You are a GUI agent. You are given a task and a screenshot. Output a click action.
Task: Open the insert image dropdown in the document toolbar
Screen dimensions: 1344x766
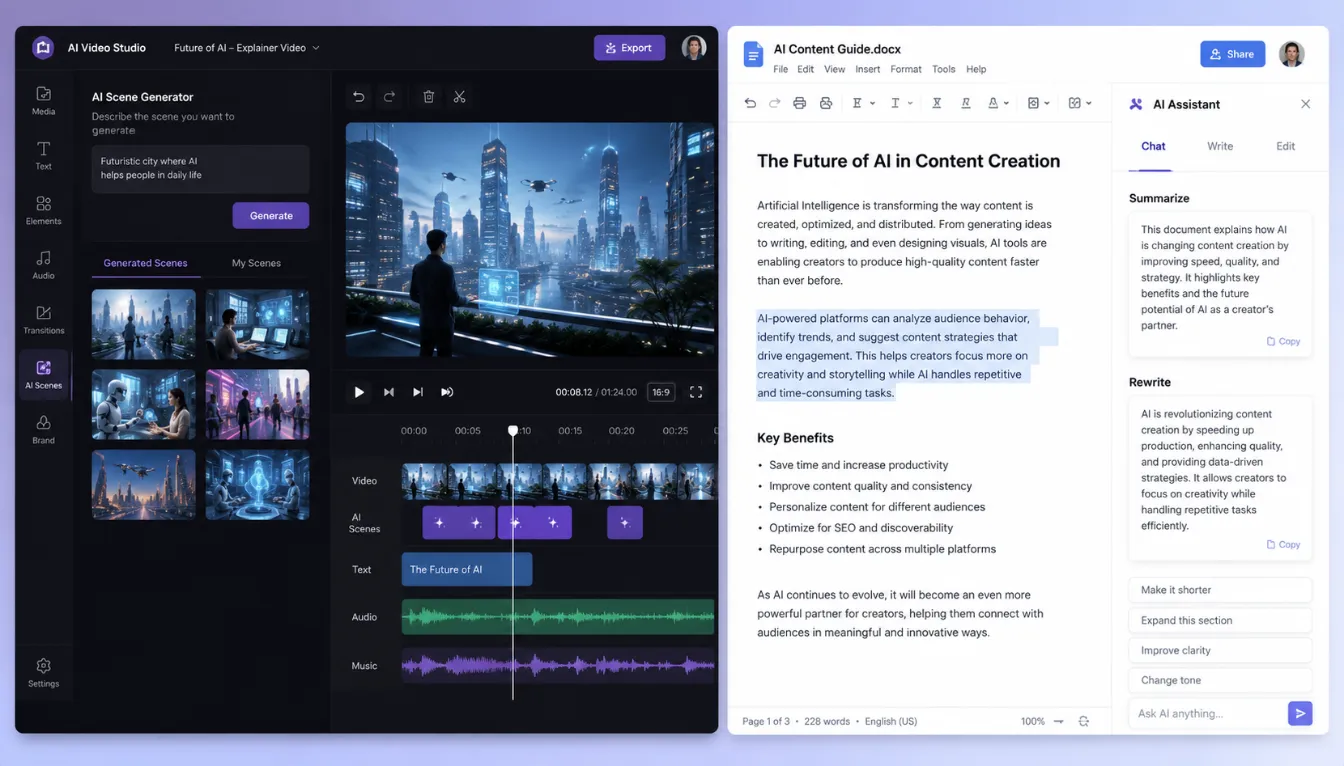click(x=1039, y=103)
